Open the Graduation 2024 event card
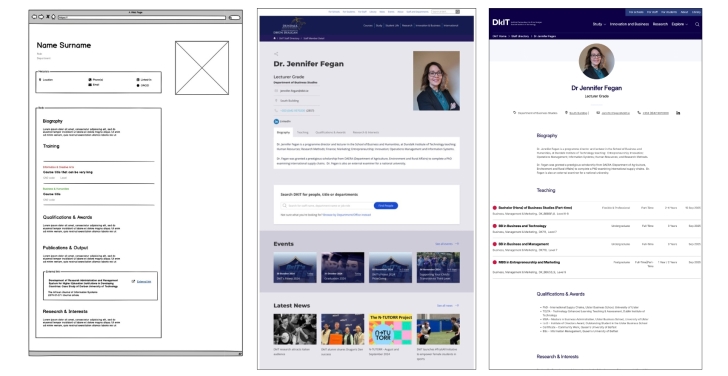The image size is (728, 376). [343, 267]
